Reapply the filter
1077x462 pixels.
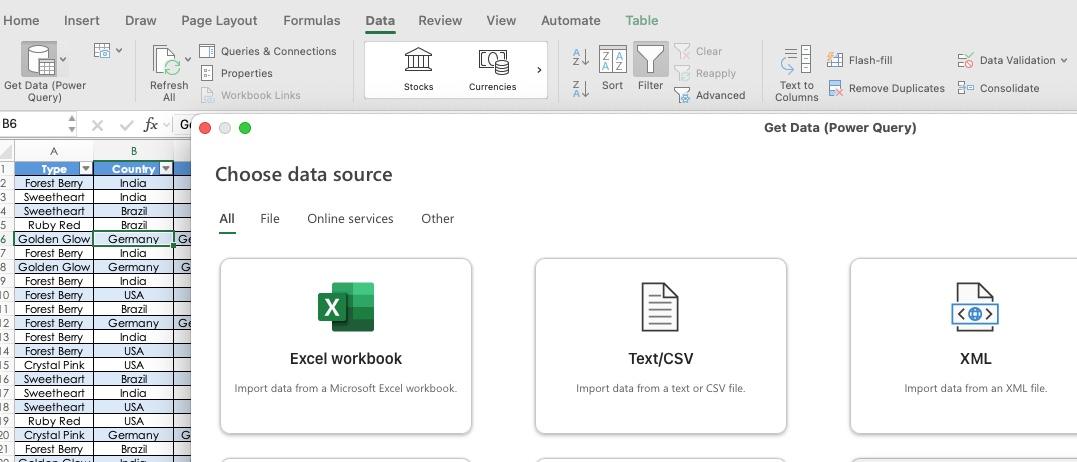pos(705,73)
